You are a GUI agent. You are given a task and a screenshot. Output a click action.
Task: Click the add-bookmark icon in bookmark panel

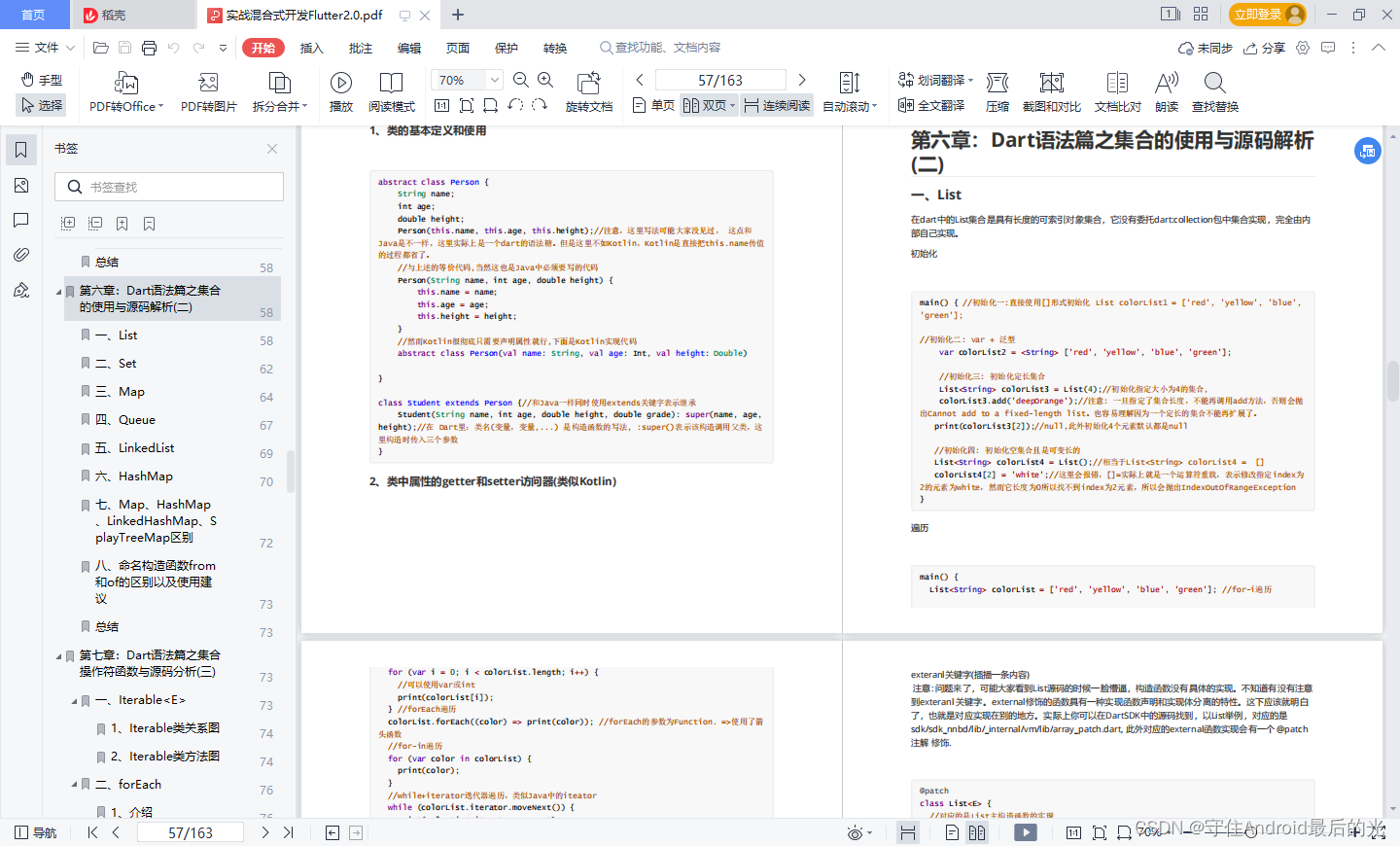coord(122,224)
